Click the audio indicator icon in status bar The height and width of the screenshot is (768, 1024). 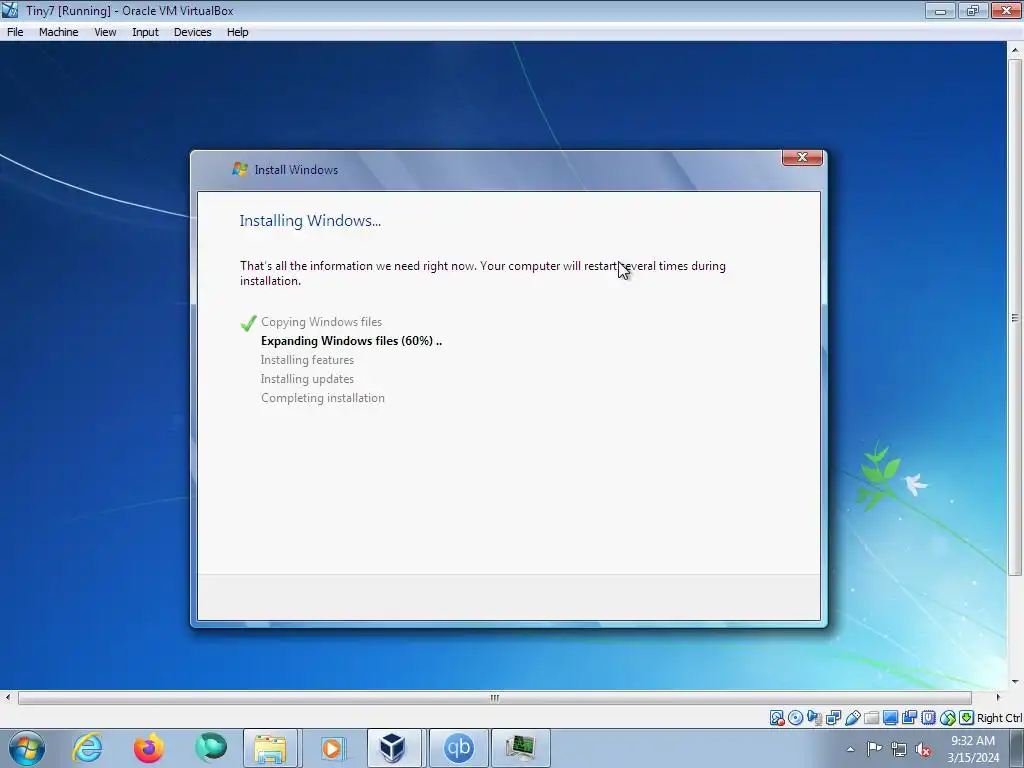click(x=814, y=718)
